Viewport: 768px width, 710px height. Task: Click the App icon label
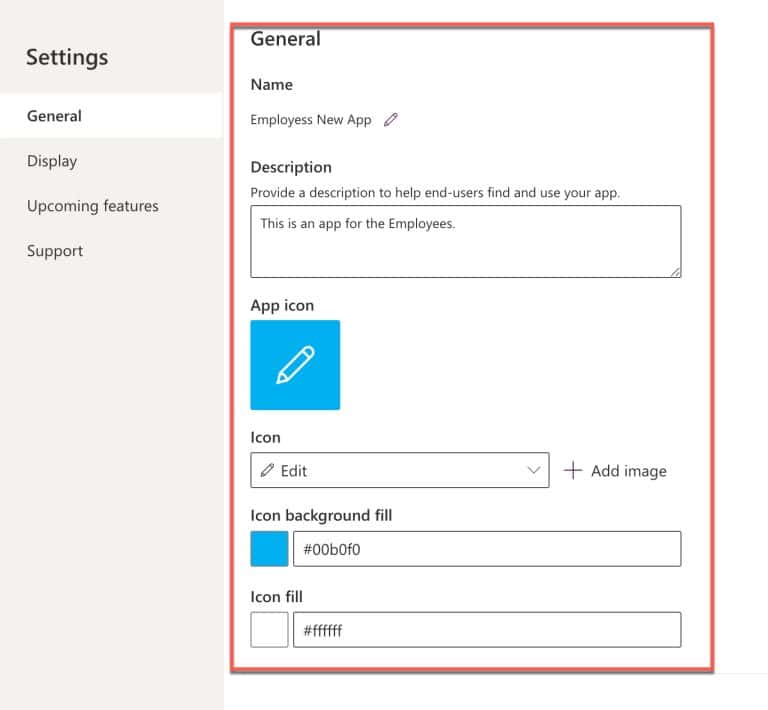282,306
